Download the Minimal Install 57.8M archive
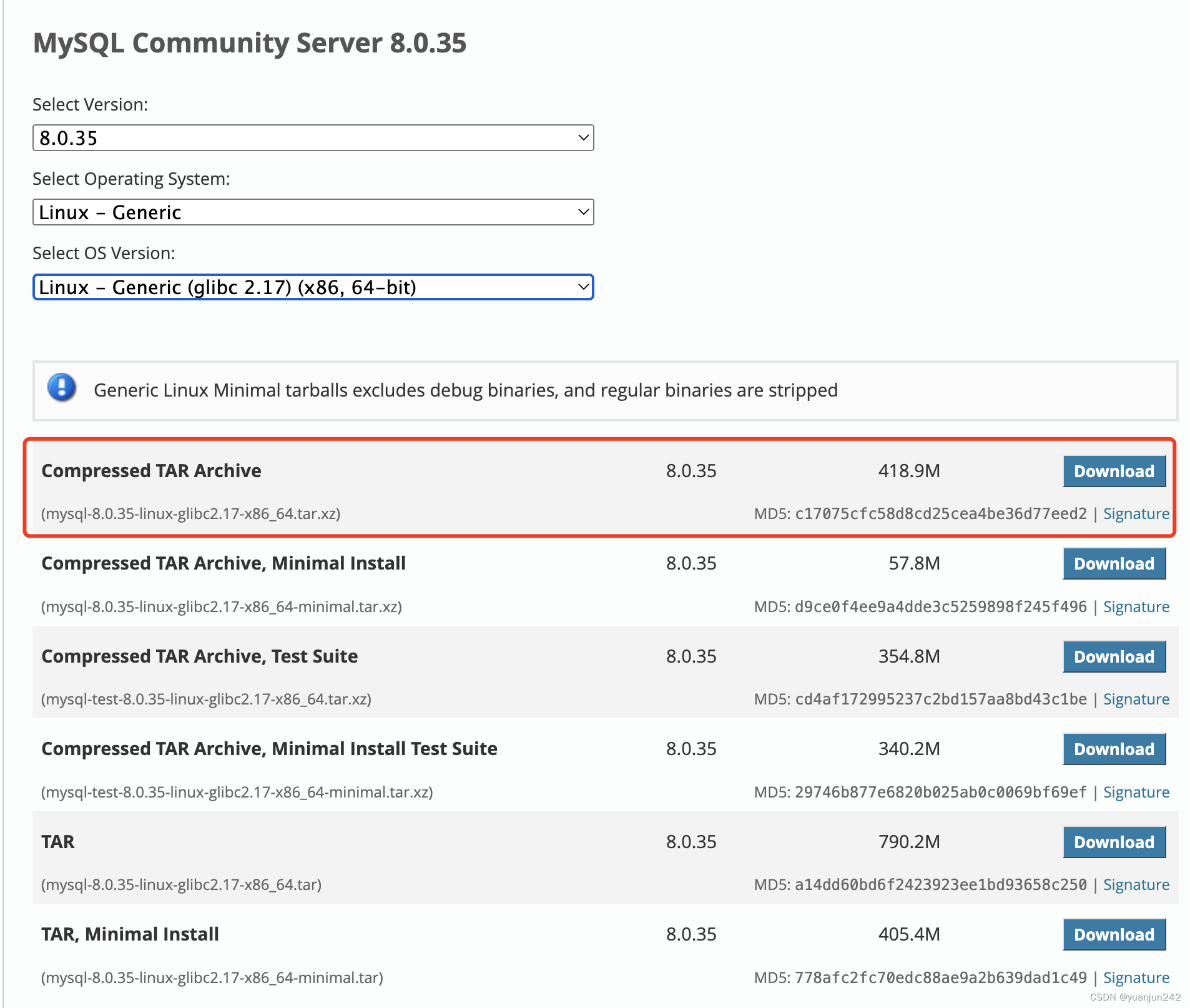Viewport: 1190px width, 1008px height. [1114, 564]
